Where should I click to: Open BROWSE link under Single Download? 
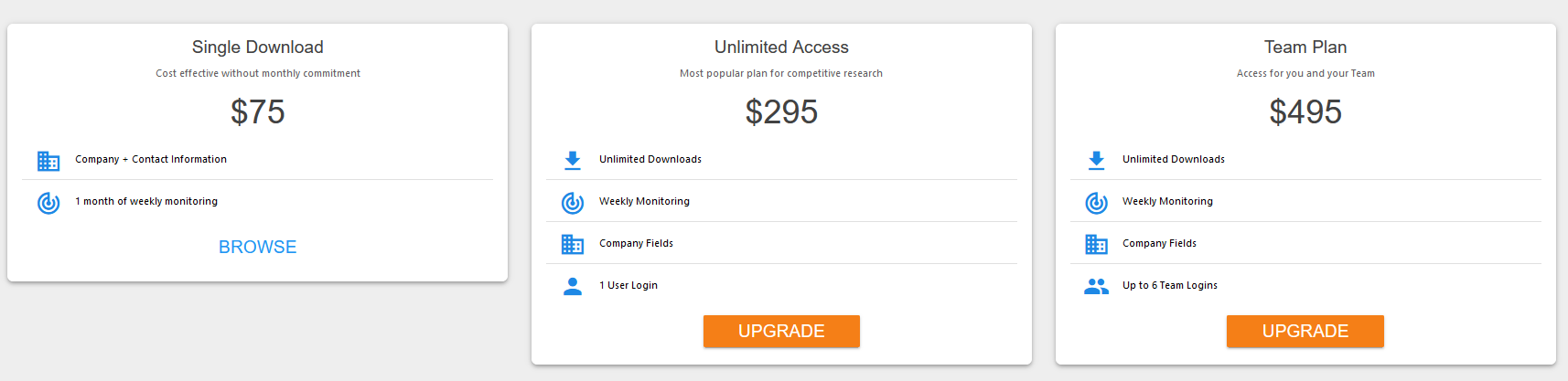coord(258,247)
